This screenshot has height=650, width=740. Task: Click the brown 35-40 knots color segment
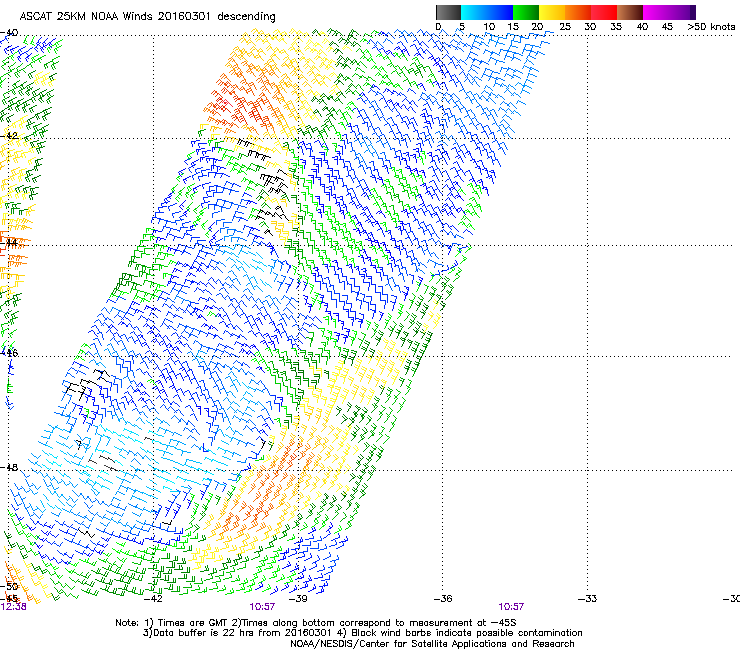click(630, 12)
